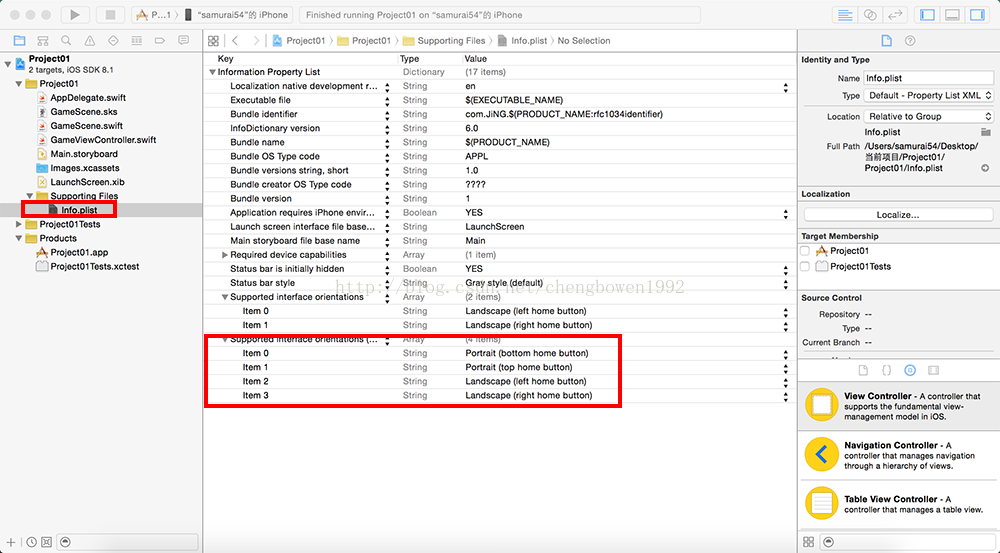
Task: Toggle the utilities pane
Action: (977, 15)
